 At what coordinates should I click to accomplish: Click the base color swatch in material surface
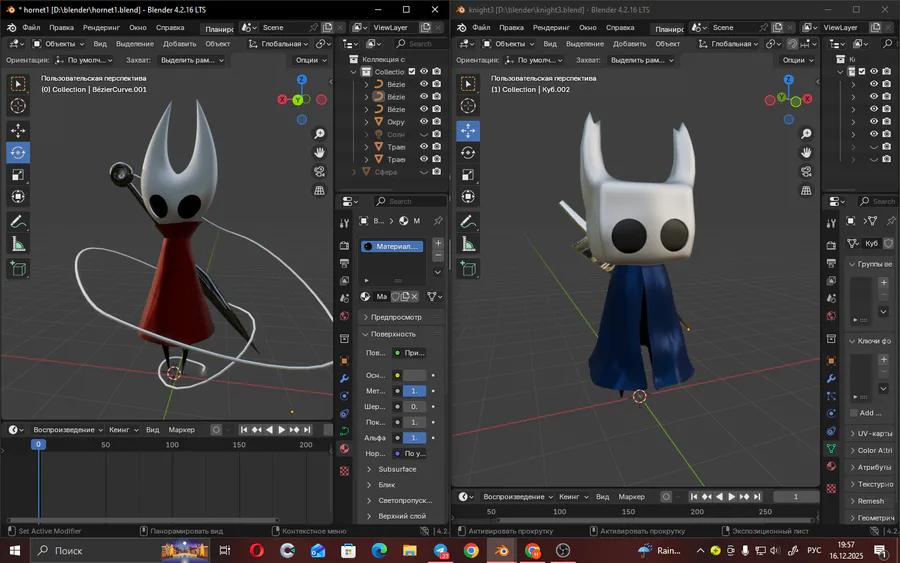[x=414, y=375]
